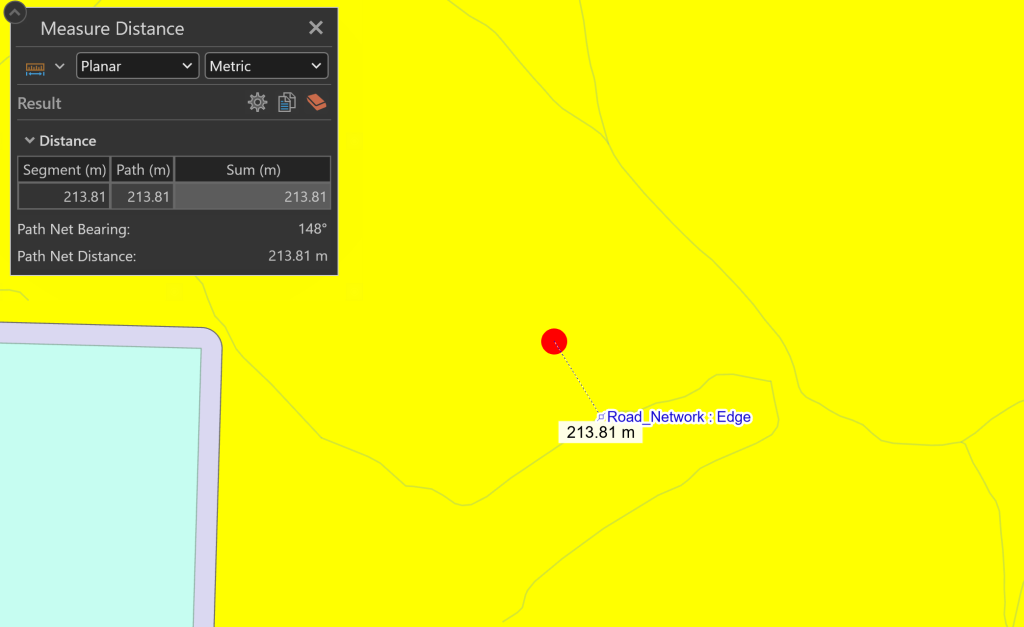Click the Path (m) column header
The height and width of the screenshot is (627, 1024).
(x=143, y=170)
